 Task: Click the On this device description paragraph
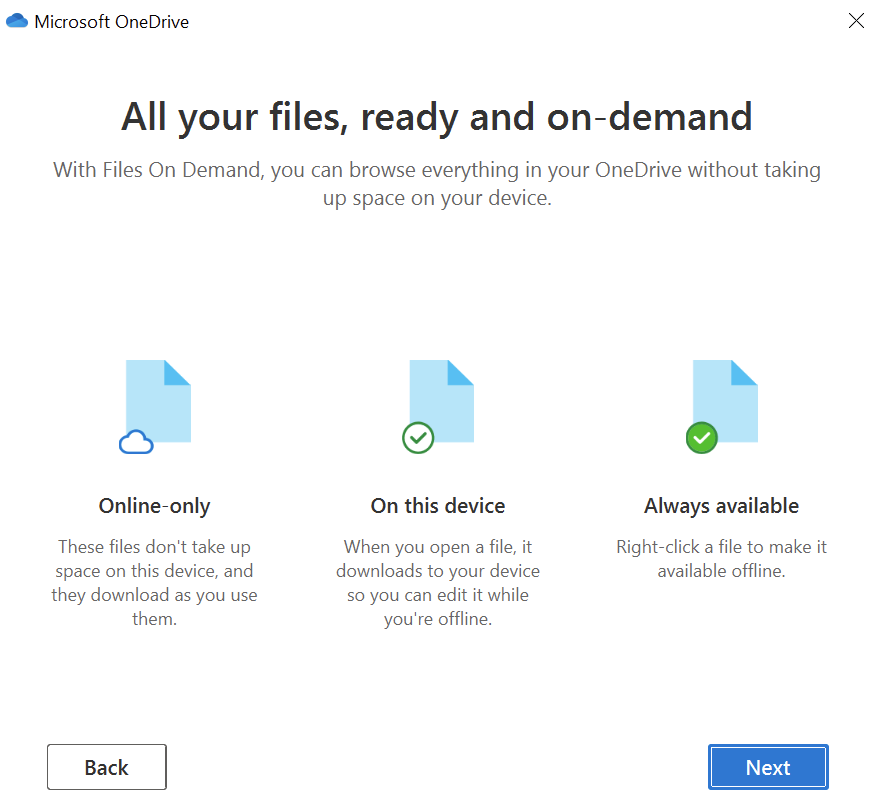tap(438, 583)
